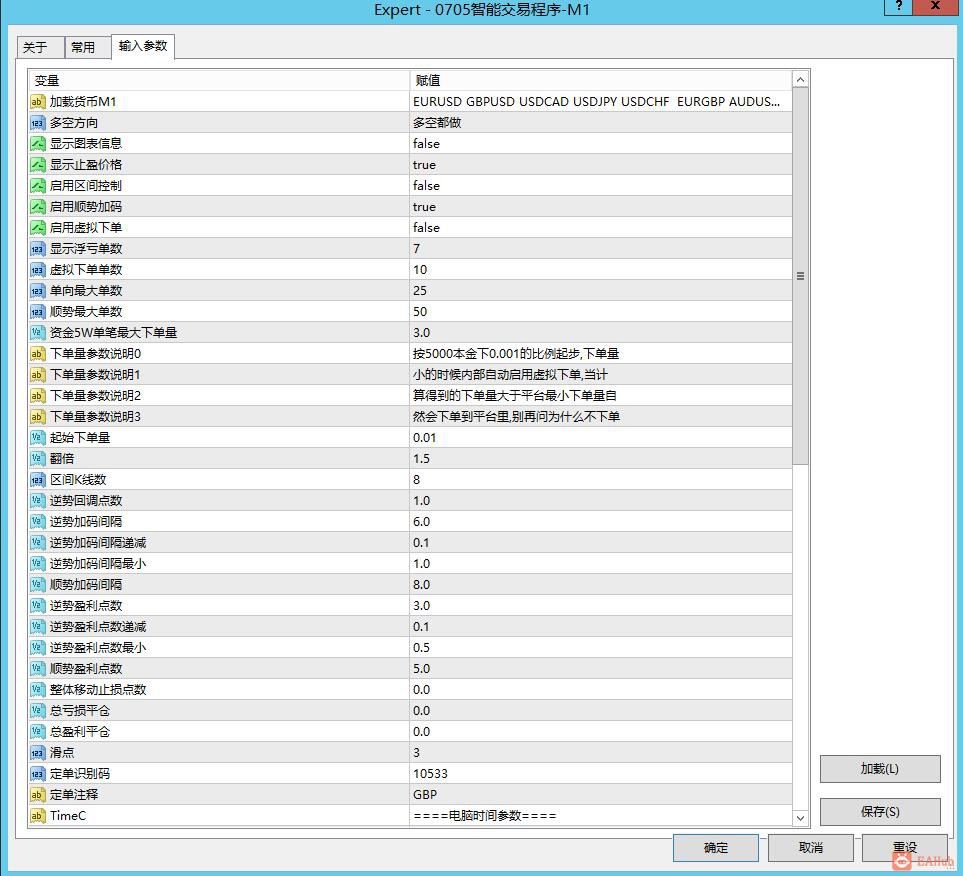
Task: Click double icon beside 翻倍
Action: (x=37, y=459)
